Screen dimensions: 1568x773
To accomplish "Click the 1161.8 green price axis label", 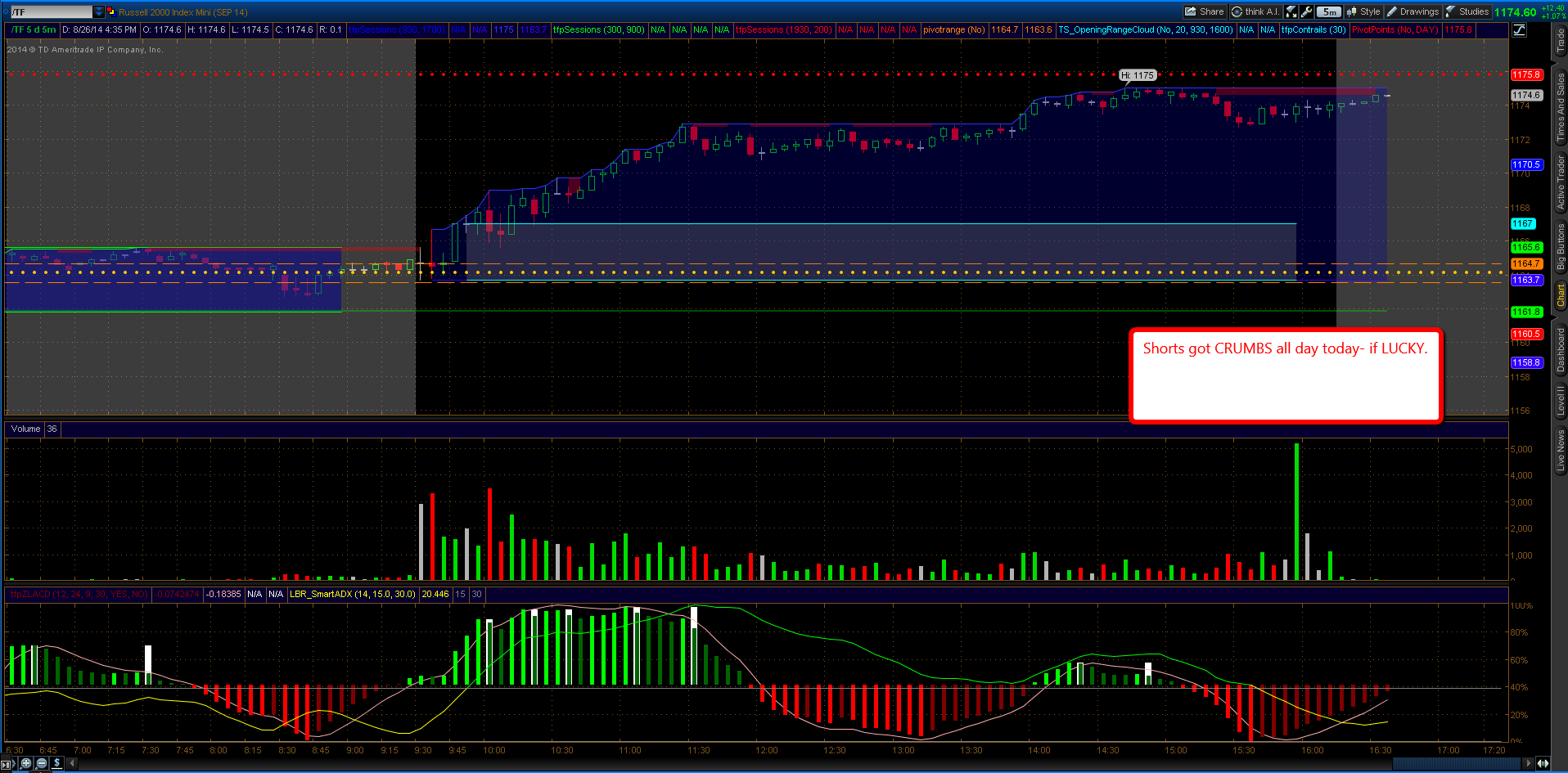I will 1526,312.
